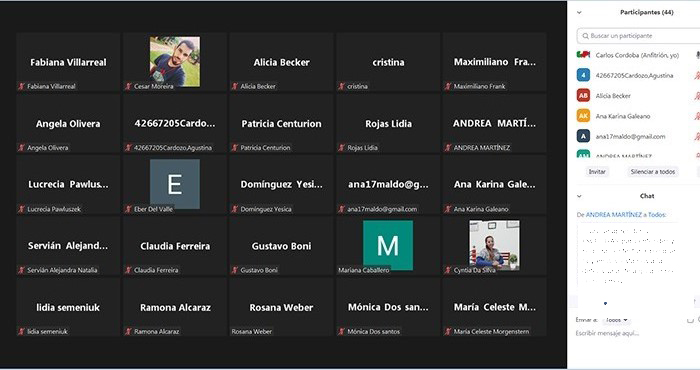Click muted mic icon on Ana Karina Galeano tile
The height and width of the screenshot is (370, 700).
coord(448,209)
